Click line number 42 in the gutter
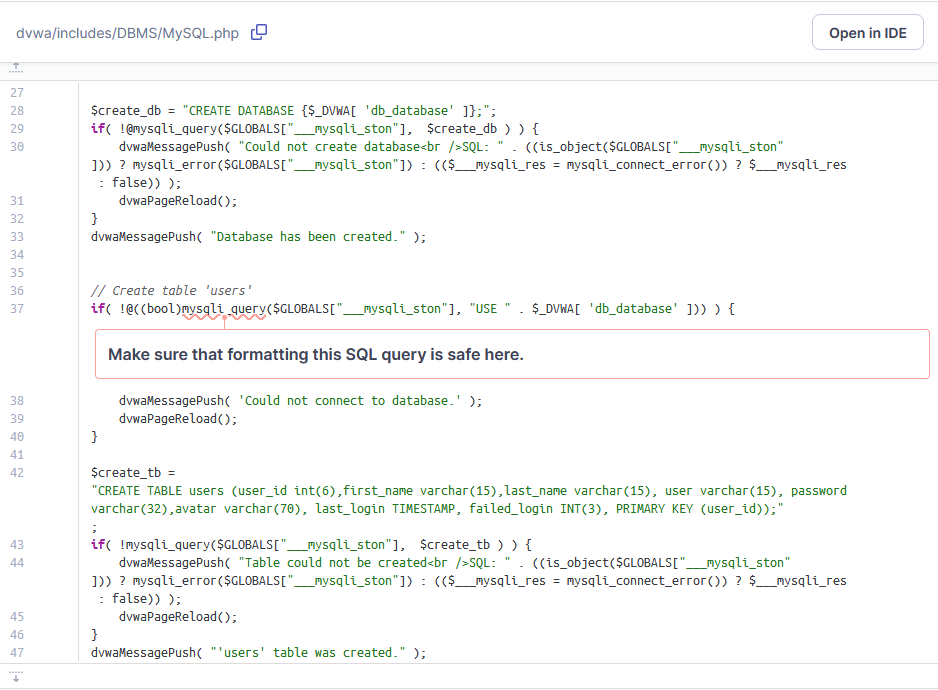The image size is (938, 690). pyautogui.click(x=17, y=472)
